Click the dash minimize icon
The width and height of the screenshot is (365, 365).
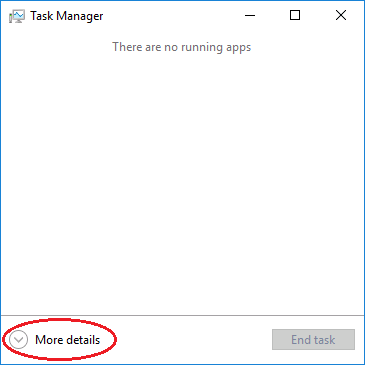(x=250, y=15)
